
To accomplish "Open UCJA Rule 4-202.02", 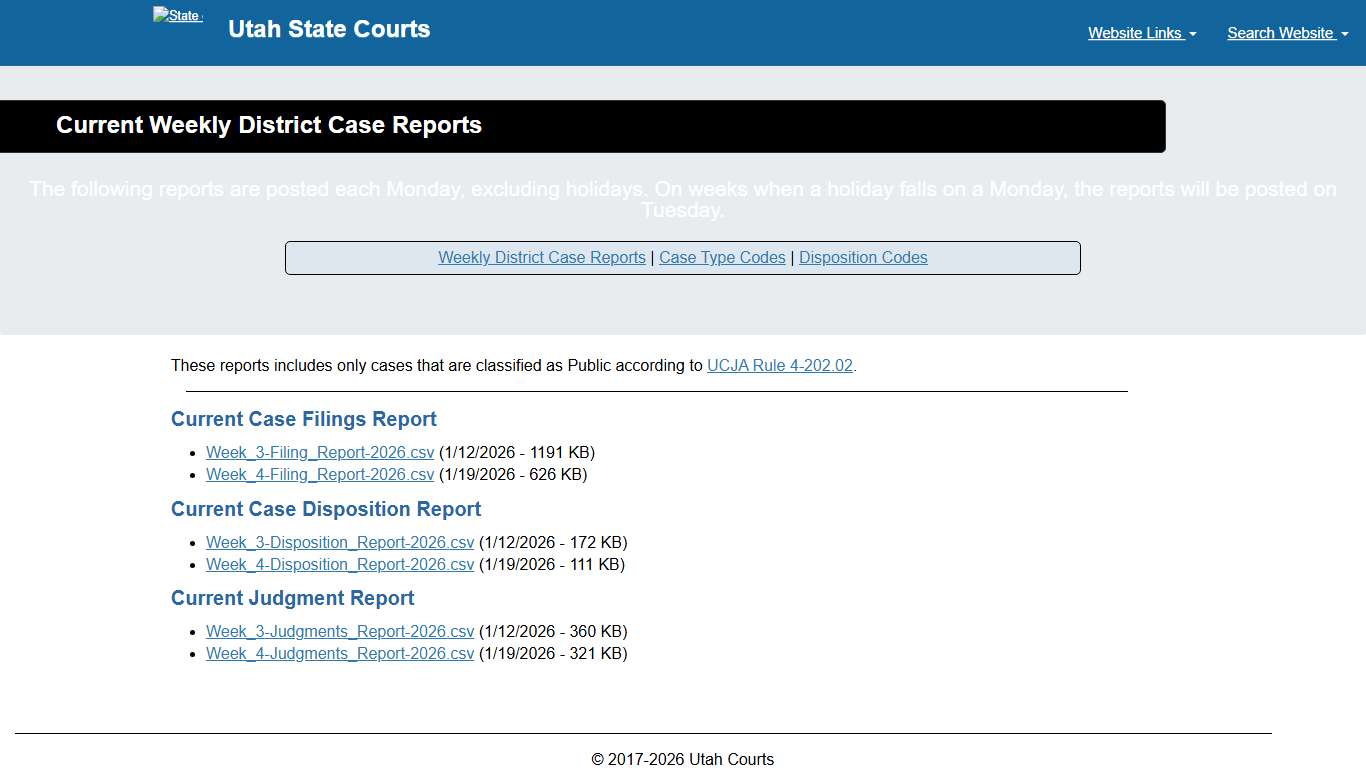I will coord(779,365).
